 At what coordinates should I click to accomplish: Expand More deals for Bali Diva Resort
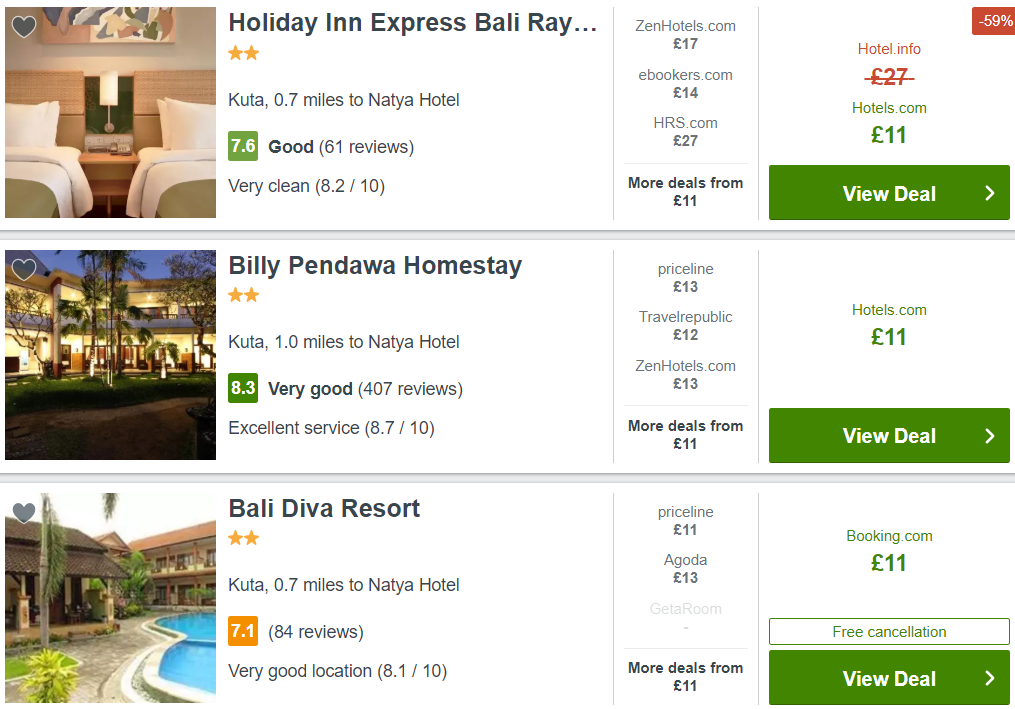coord(686,677)
